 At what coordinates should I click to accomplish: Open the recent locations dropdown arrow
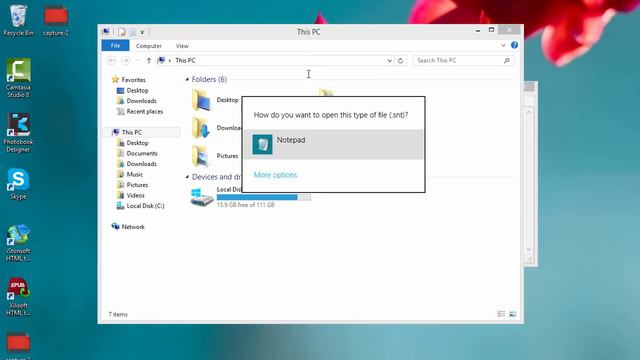tap(138, 60)
